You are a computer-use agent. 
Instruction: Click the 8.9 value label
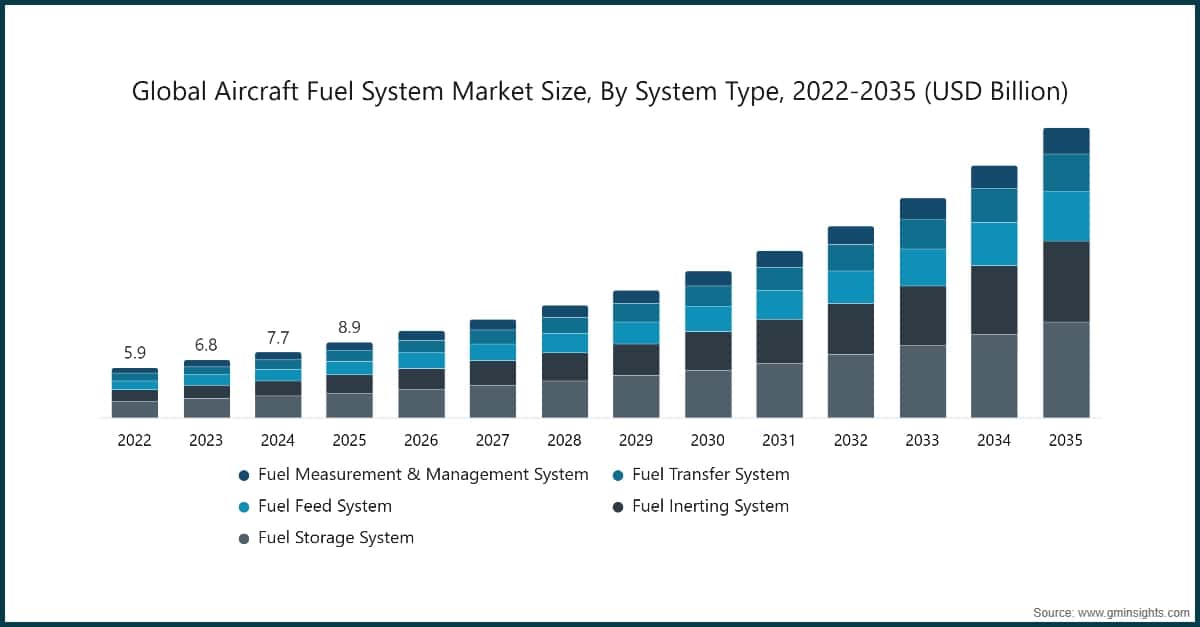point(349,327)
